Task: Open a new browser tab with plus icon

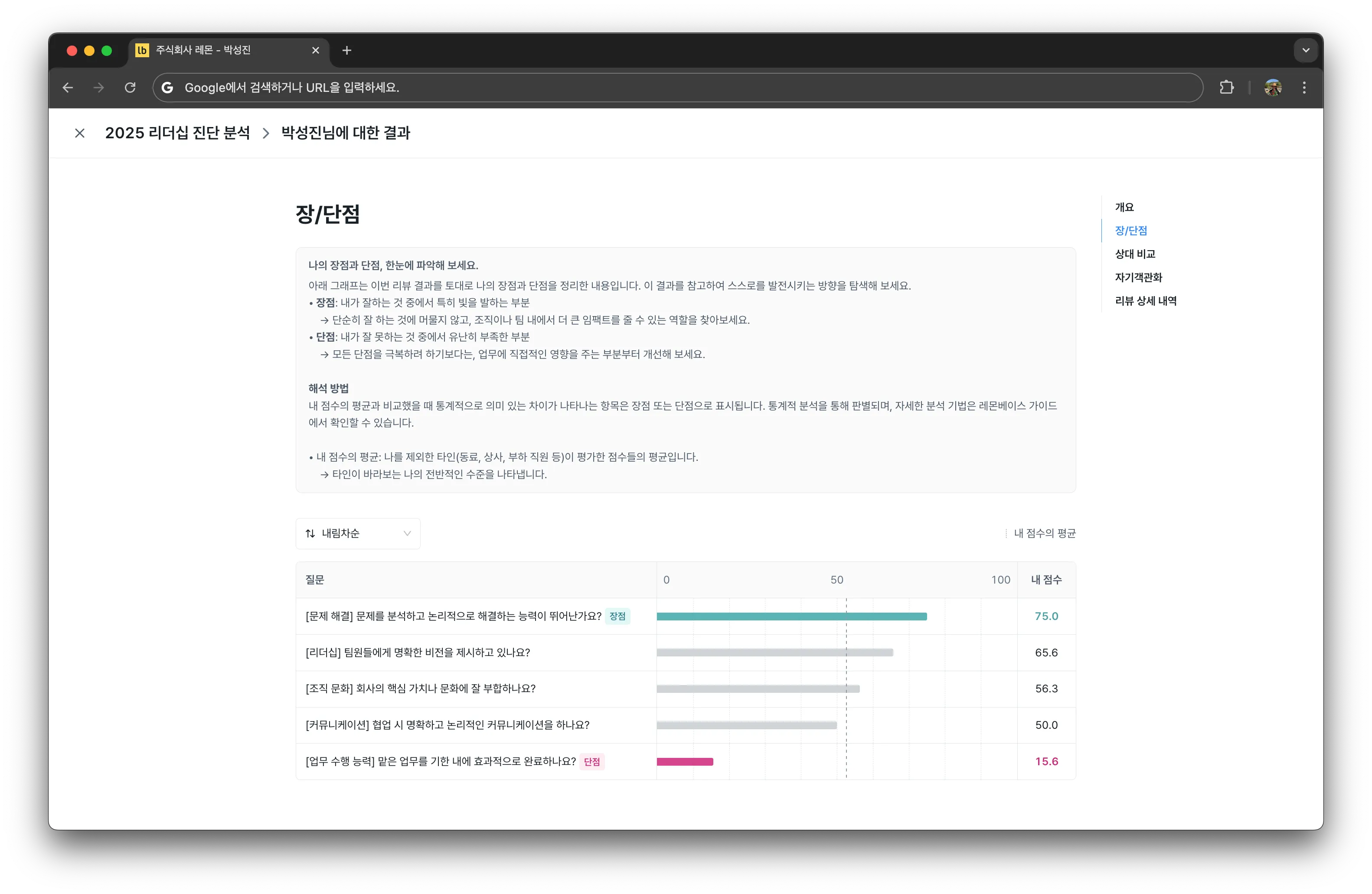Action: 346,51
